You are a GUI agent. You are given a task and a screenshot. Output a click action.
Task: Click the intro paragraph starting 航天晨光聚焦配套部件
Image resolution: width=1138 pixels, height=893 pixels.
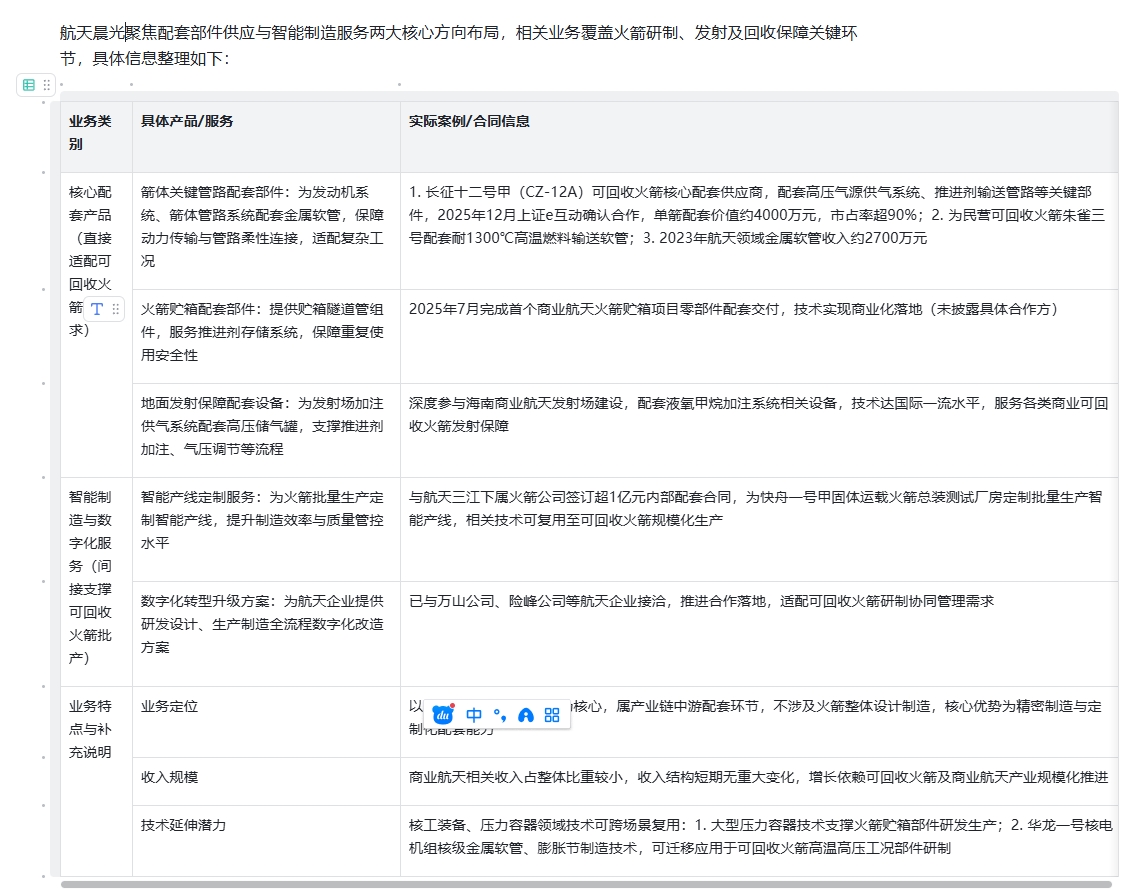coord(459,45)
